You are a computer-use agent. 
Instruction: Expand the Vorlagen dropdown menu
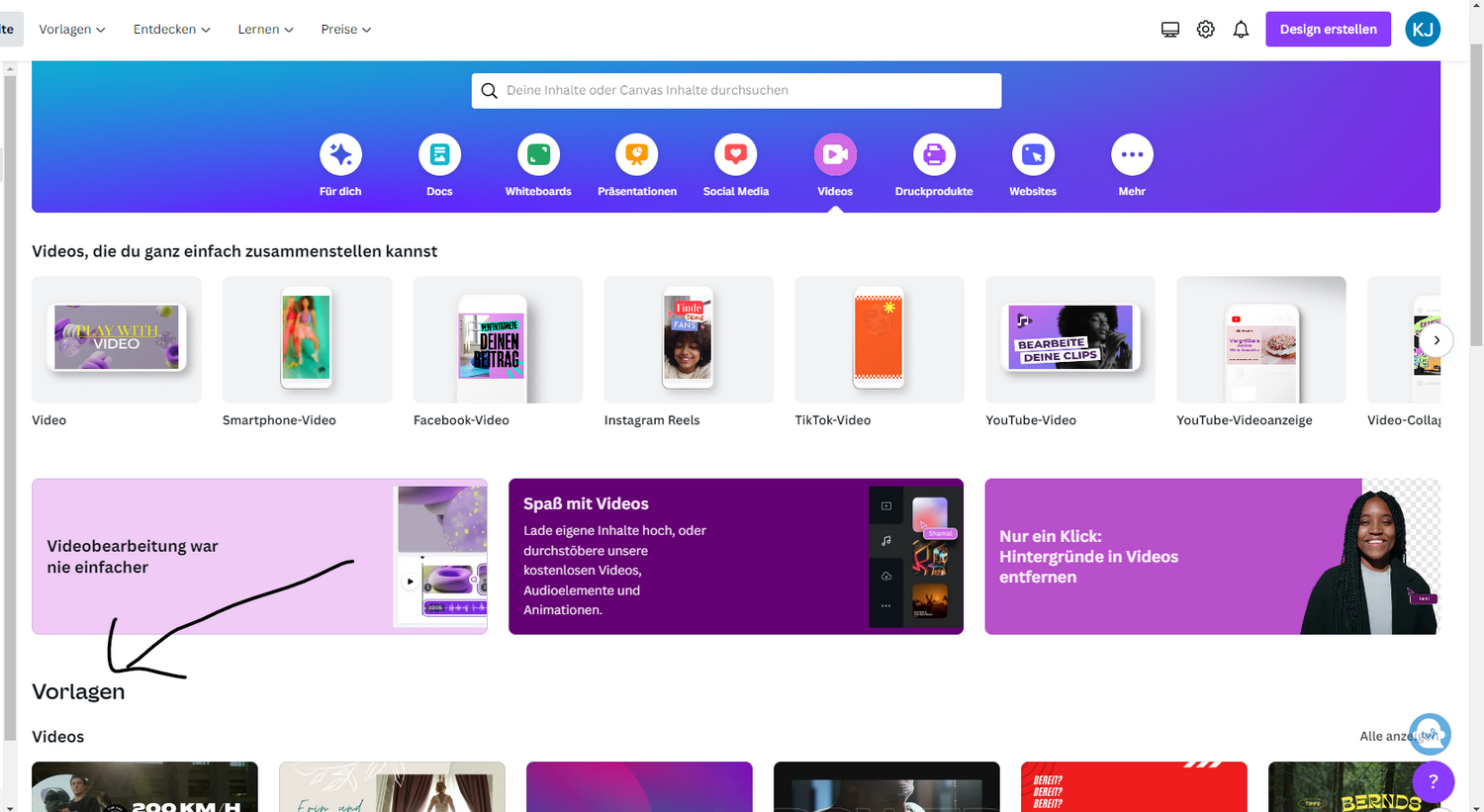(71, 30)
